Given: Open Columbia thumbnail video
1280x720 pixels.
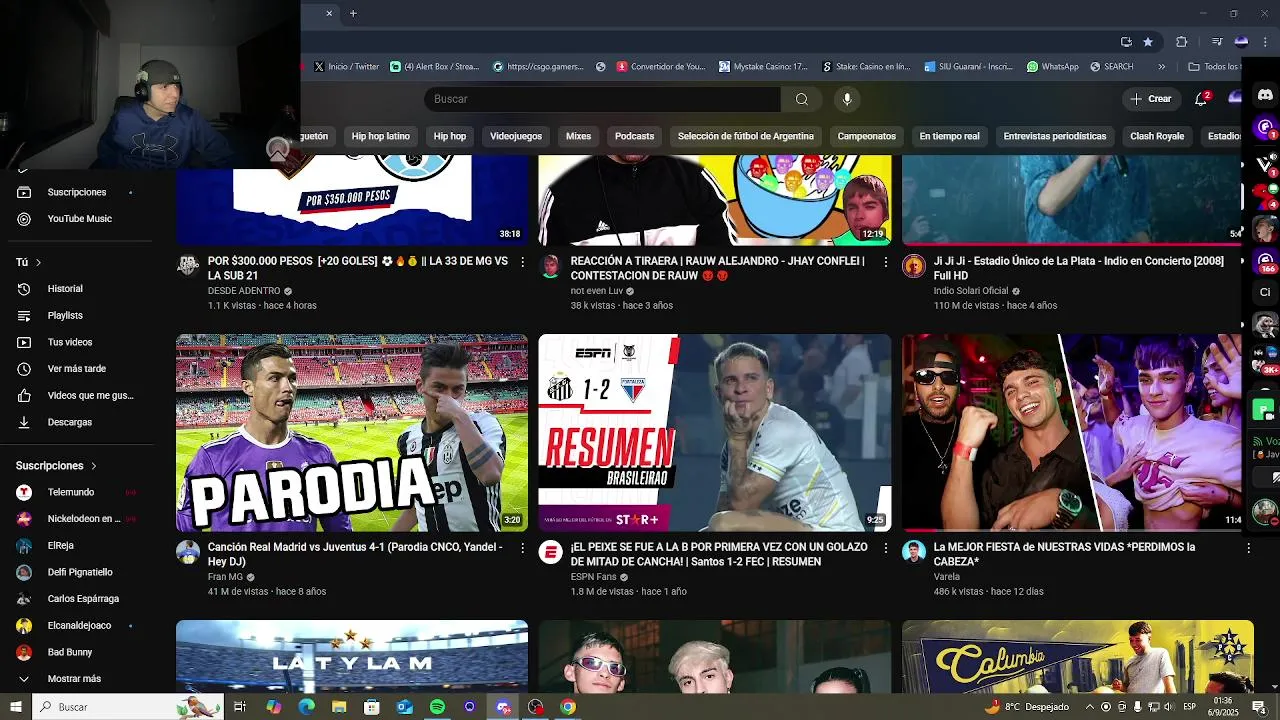Looking at the screenshot, I should 1077,656.
